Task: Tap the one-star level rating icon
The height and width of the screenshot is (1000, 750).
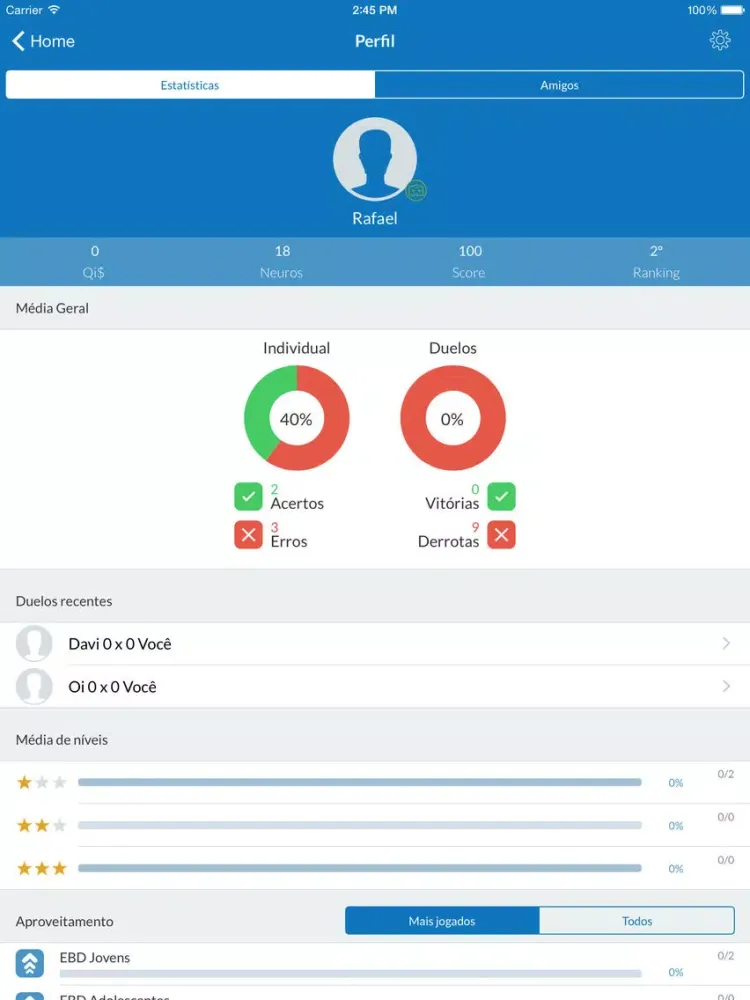Action: click(x=41, y=783)
